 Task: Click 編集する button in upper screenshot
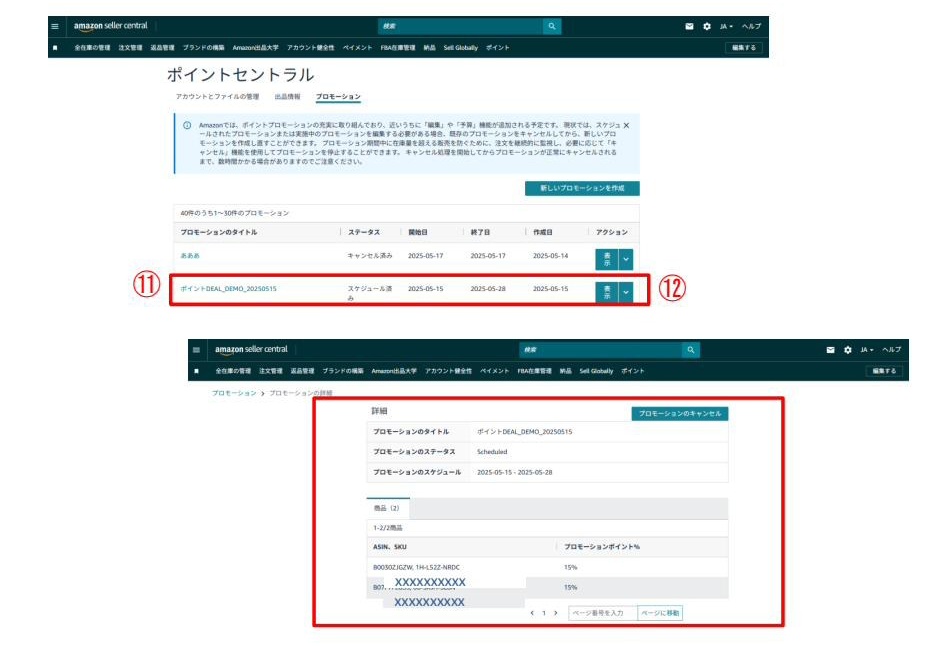click(744, 47)
